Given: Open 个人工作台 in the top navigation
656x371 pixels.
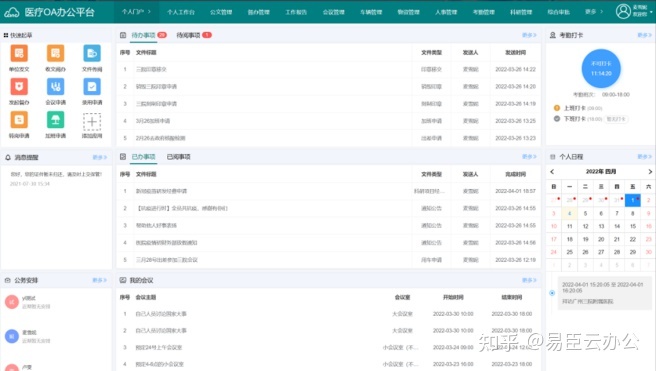Looking at the screenshot, I should click(181, 12).
